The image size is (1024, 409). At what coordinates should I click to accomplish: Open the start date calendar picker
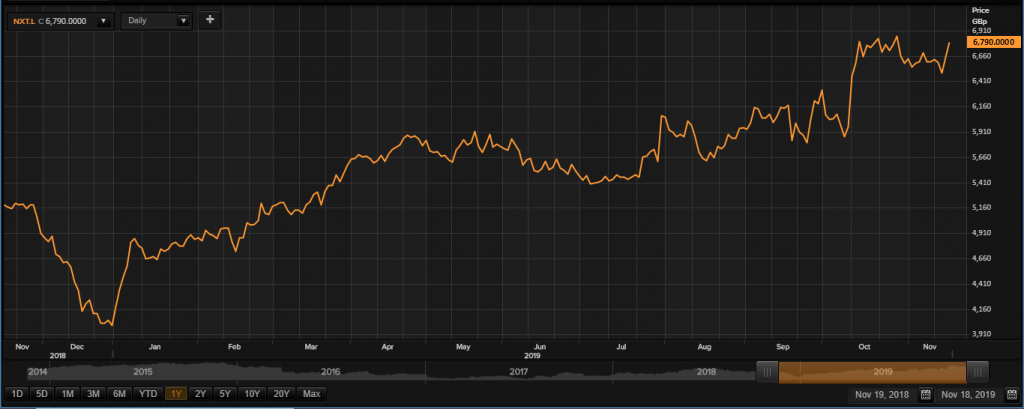[x=925, y=395]
